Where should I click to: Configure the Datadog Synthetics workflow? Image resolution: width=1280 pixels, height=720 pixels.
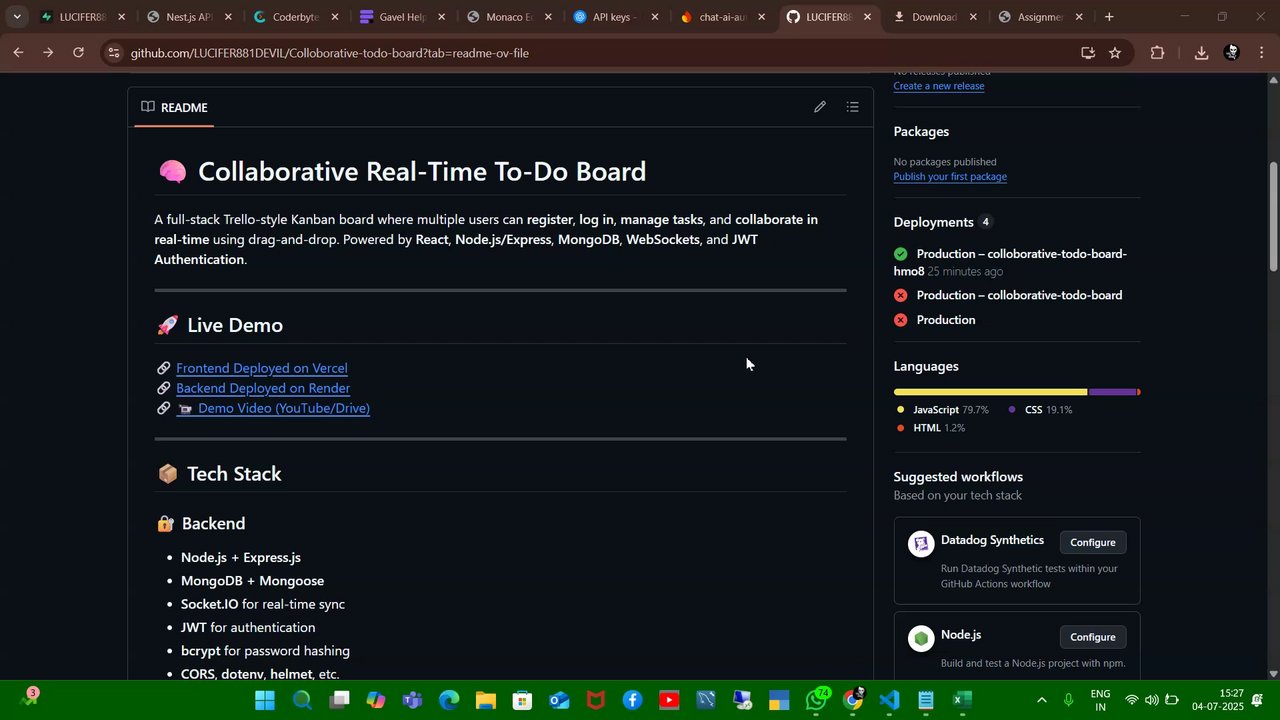click(1093, 542)
